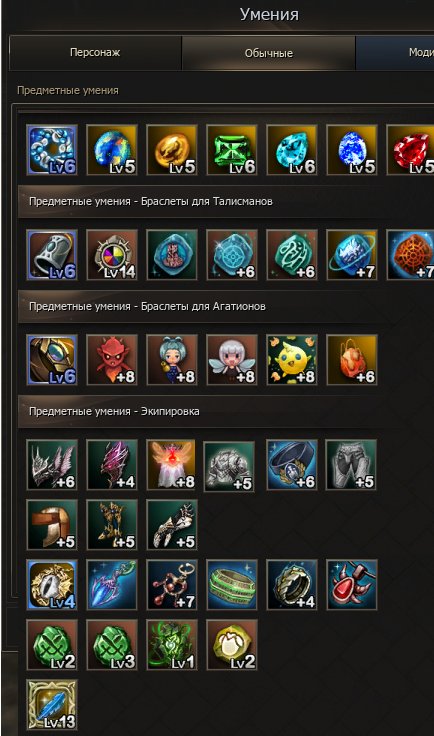
Task: Click the orange backpack agathion +6 icon
Action: [352, 360]
